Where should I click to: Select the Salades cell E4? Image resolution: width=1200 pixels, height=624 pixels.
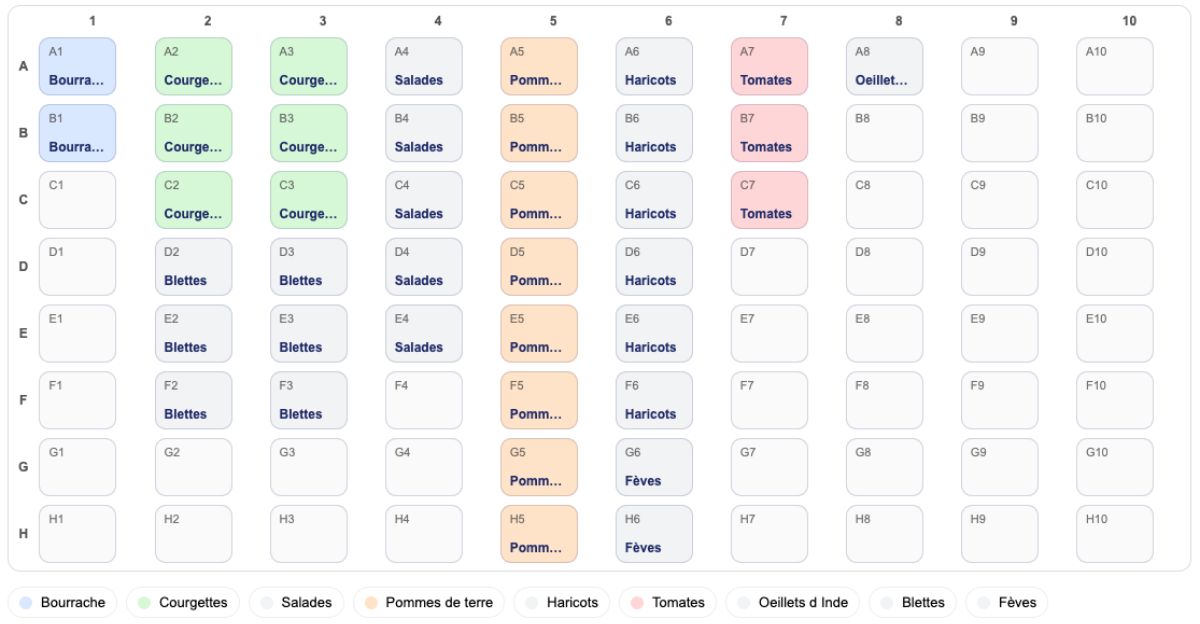[424, 333]
